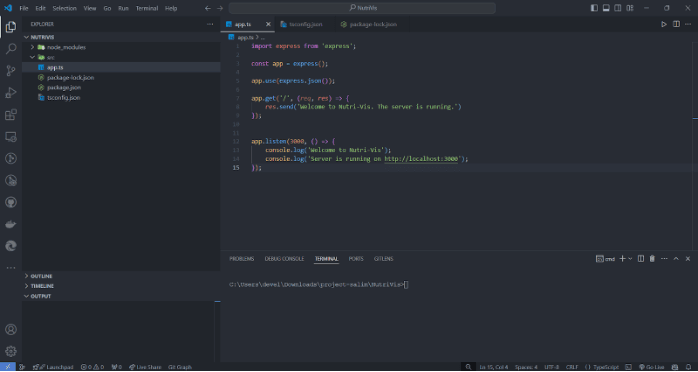Open the Search view in activity bar
The image size is (698, 372).
[11, 49]
